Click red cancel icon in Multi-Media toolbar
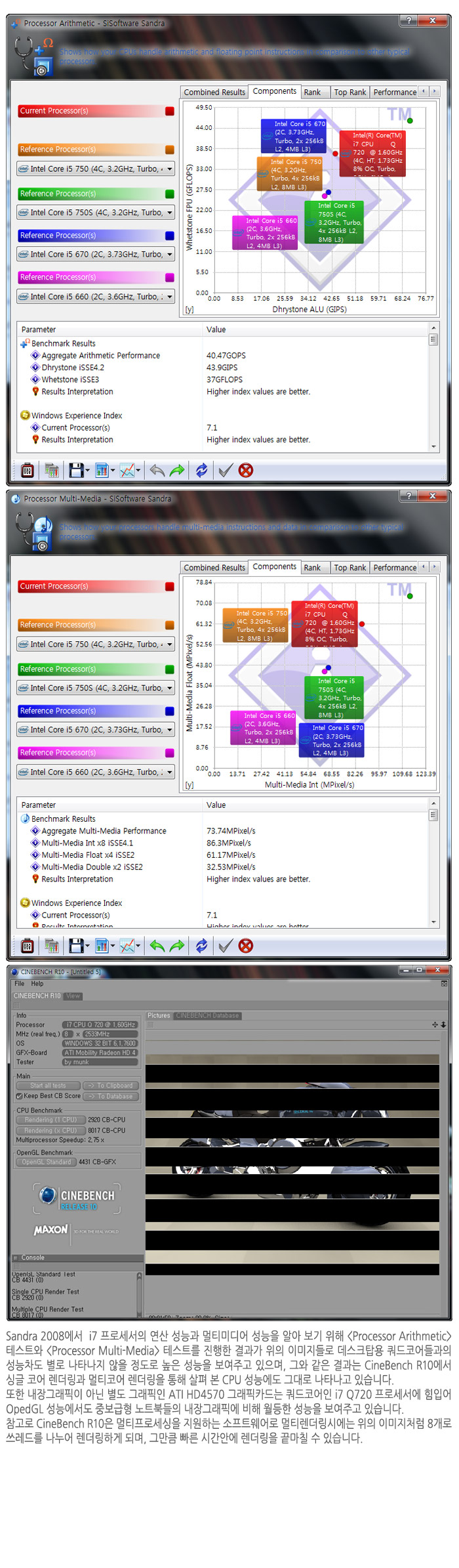The height and width of the screenshot is (1568, 459). click(246, 945)
